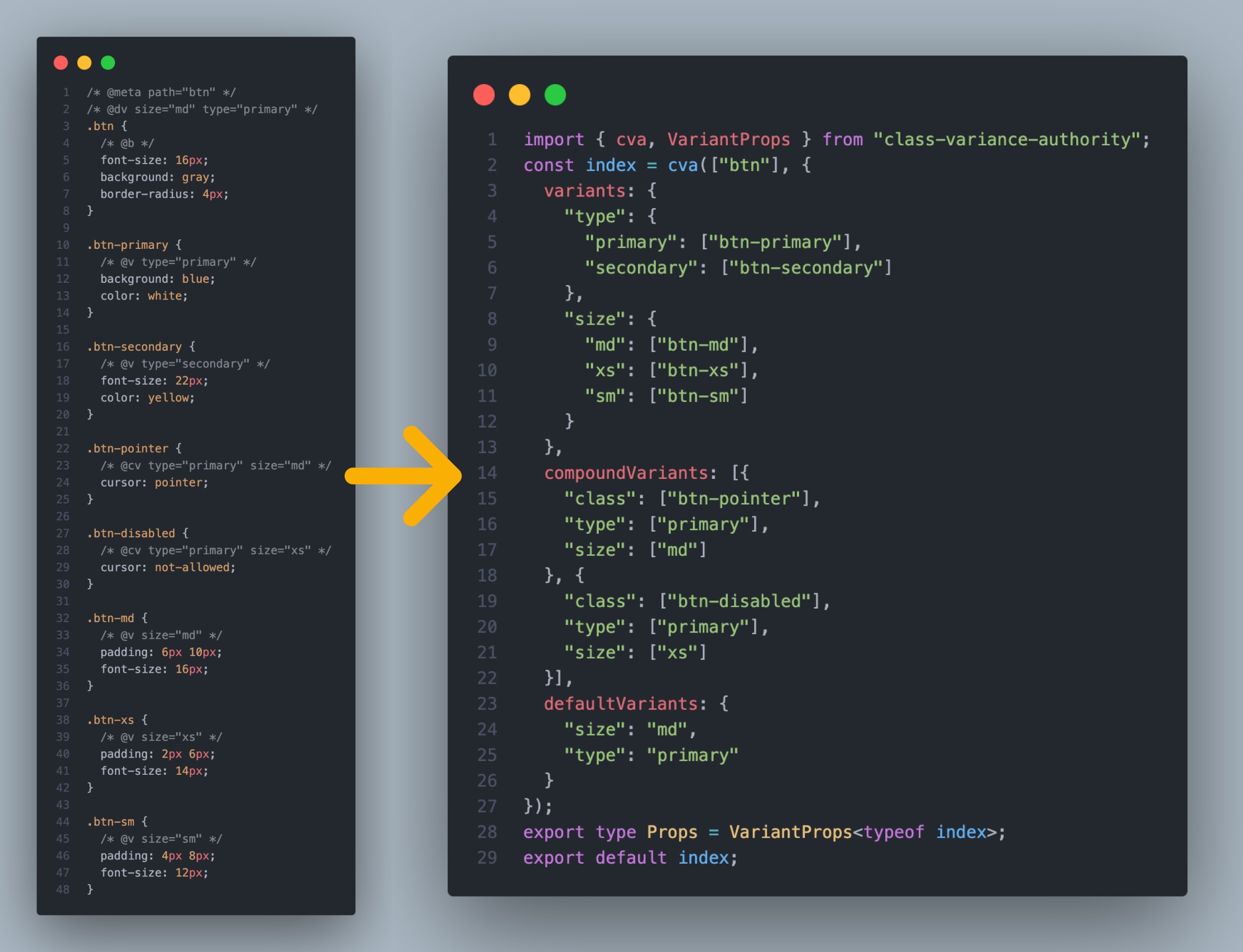The width and height of the screenshot is (1243, 952).
Task: Click the '"size": ["xs"]' compound entry
Action: (x=636, y=652)
